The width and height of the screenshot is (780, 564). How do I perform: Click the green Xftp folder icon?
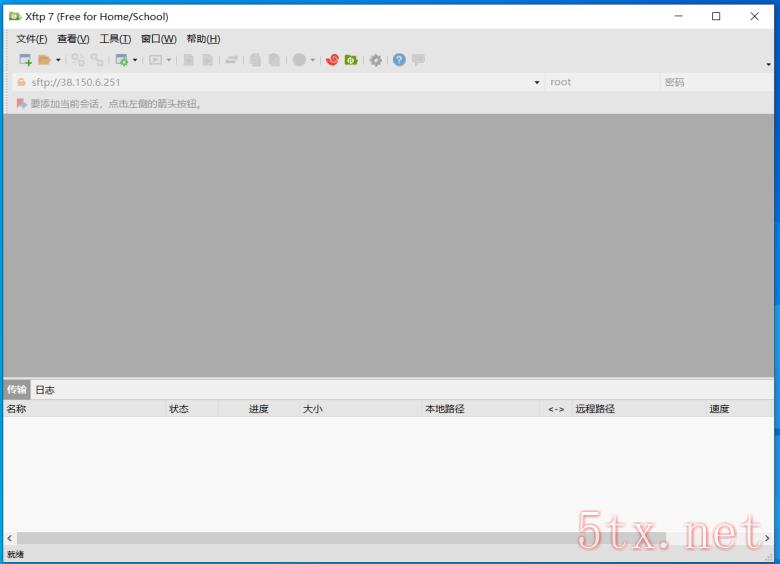coord(351,60)
